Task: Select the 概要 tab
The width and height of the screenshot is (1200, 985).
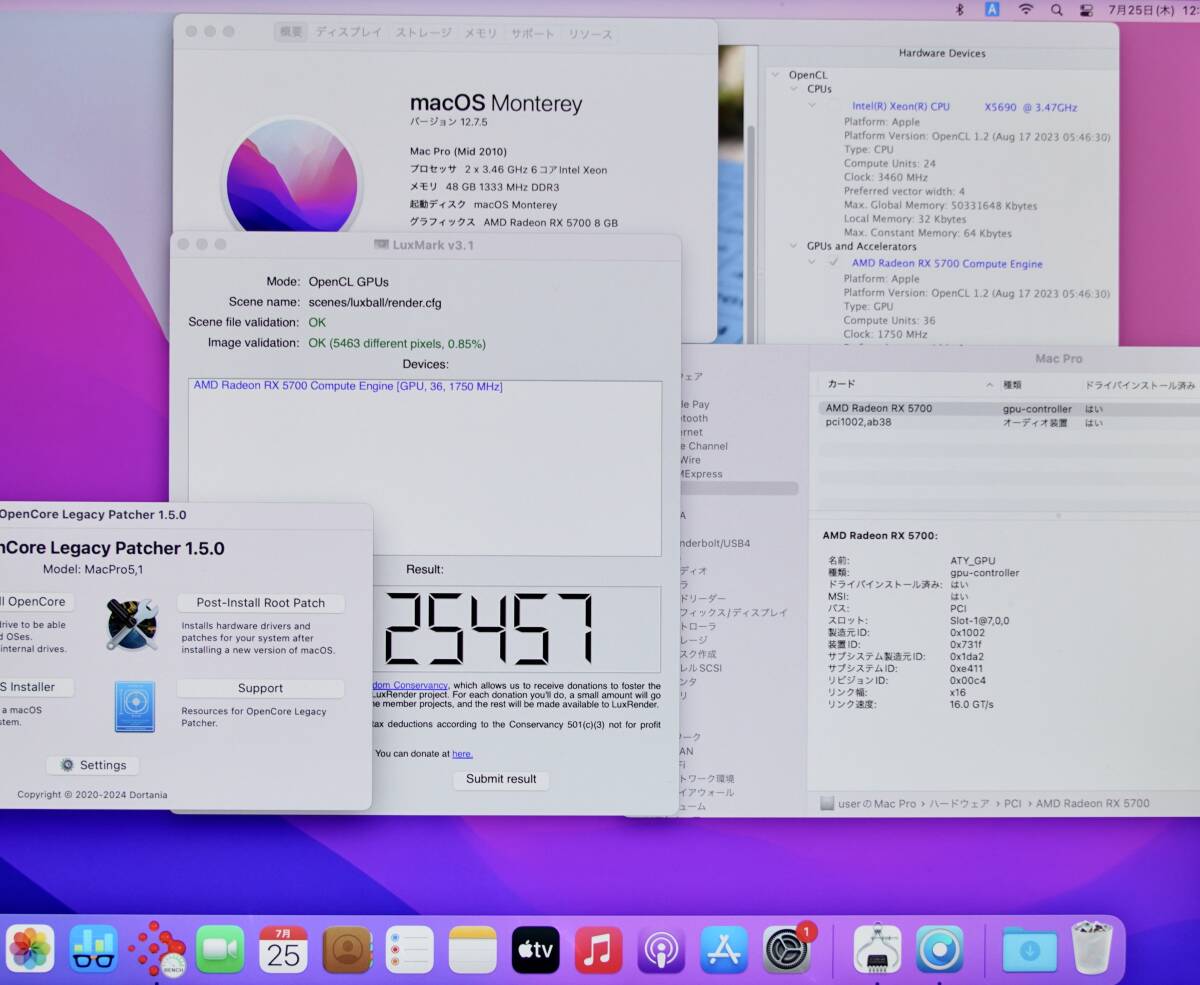Action: point(291,33)
